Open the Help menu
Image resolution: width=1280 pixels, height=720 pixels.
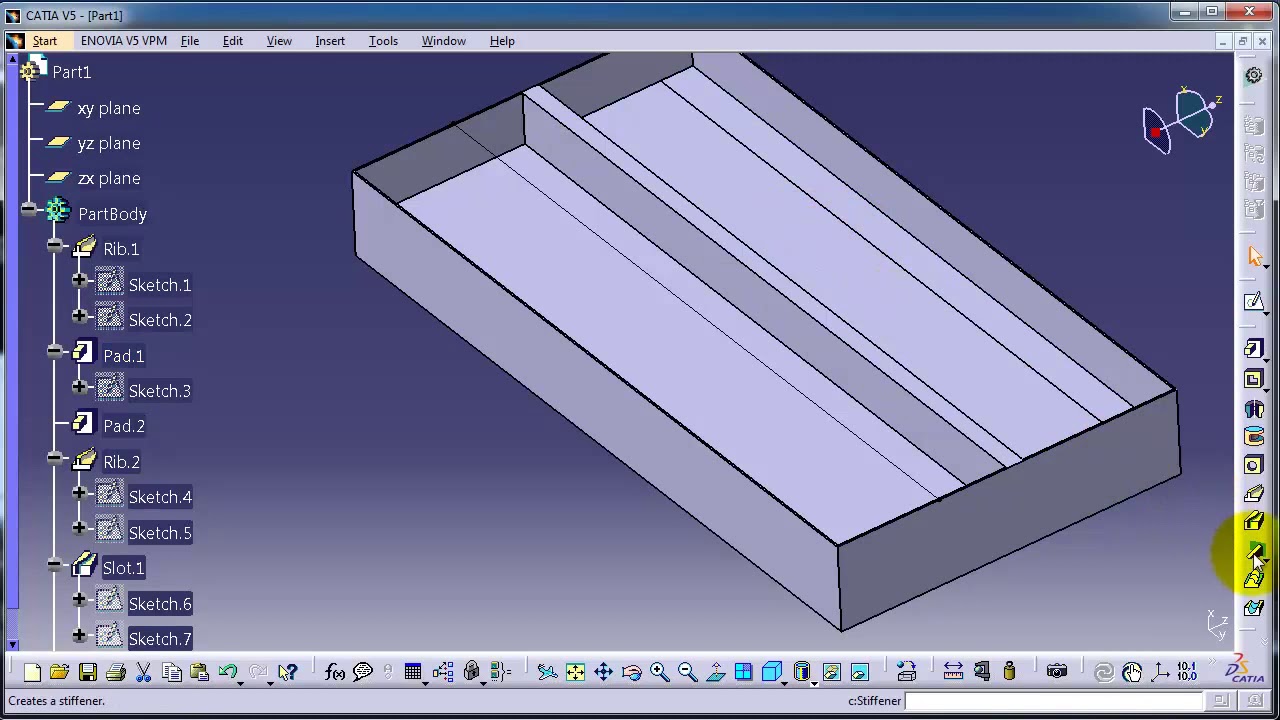(502, 41)
